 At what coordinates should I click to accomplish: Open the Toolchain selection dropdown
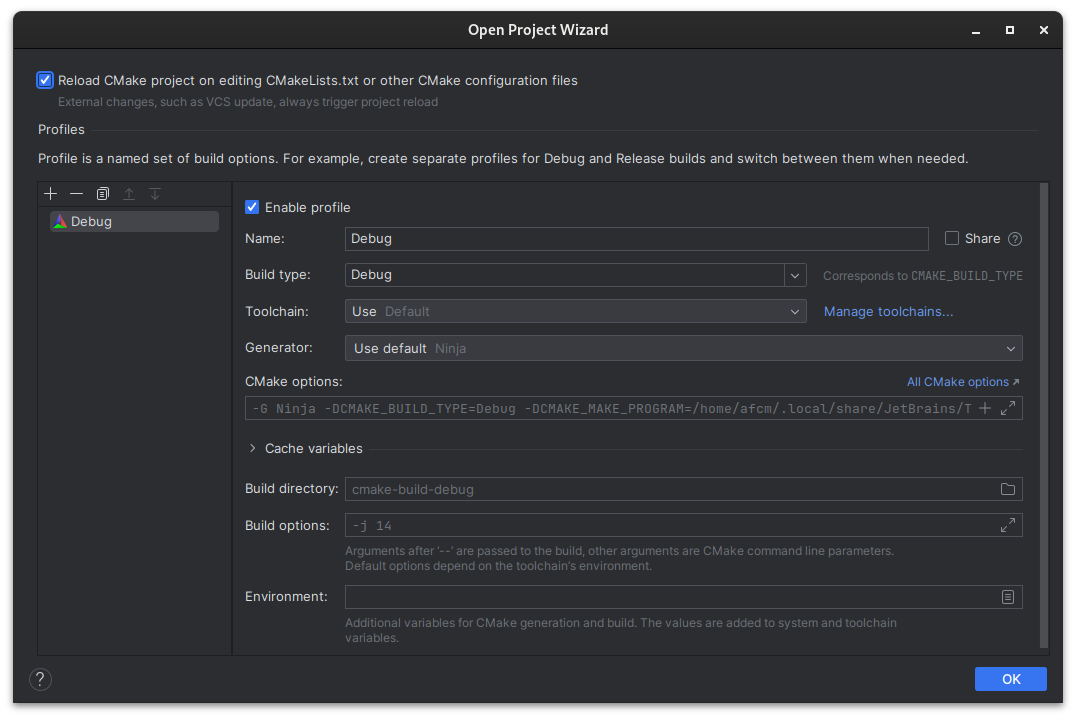(795, 311)
